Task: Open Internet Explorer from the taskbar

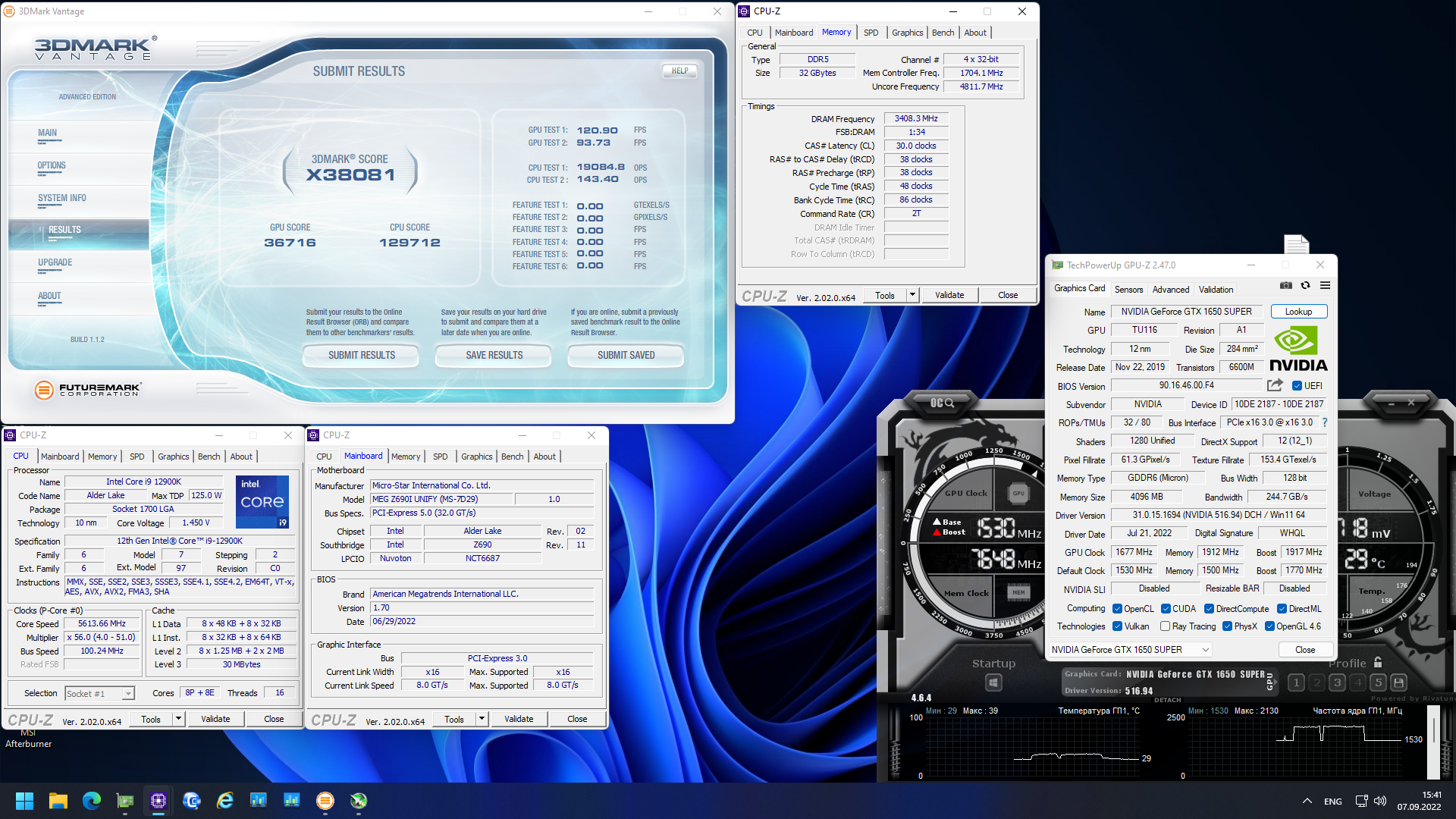Action: [x=225, y=801]
